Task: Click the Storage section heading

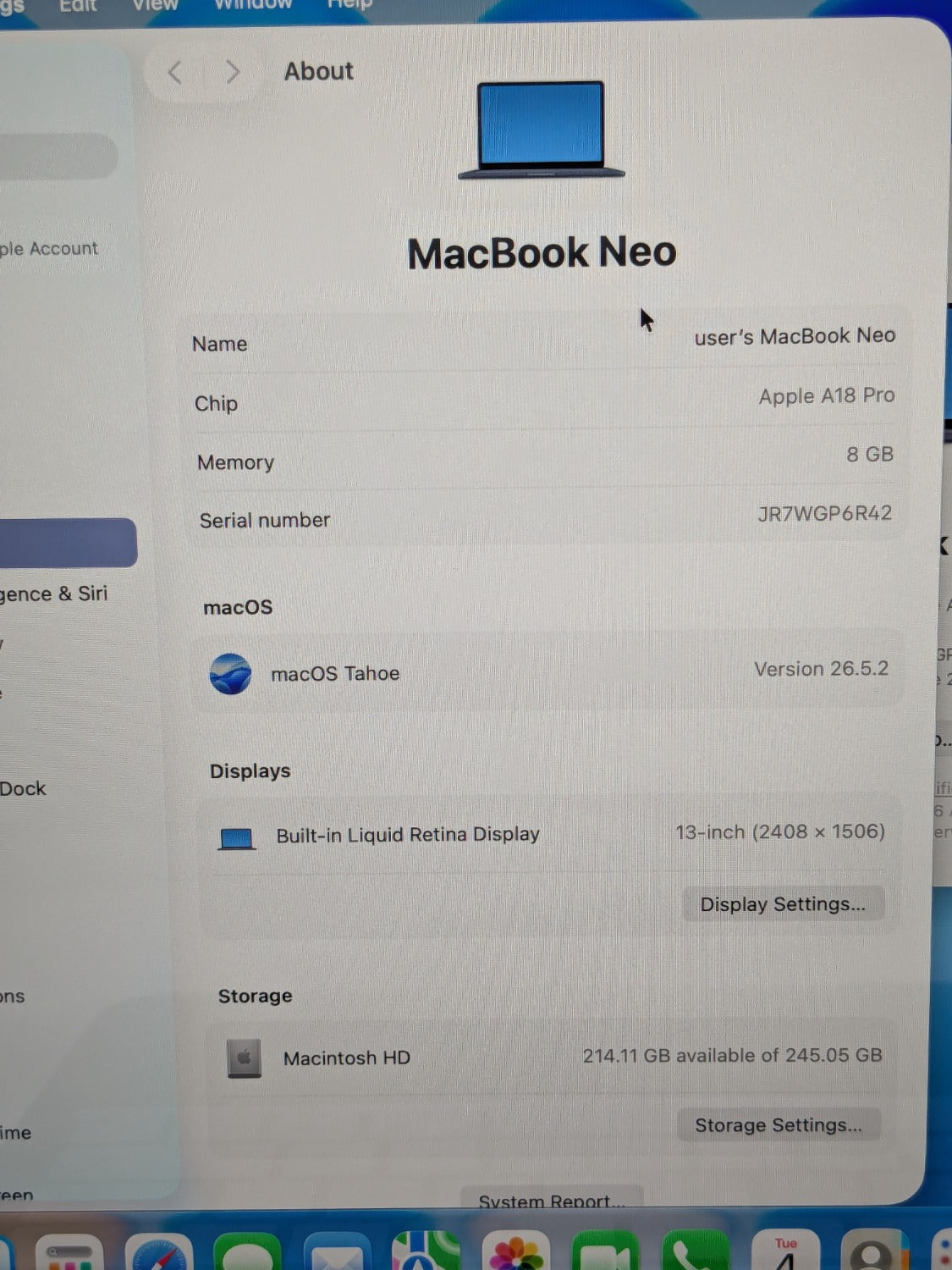Action: click(255, 997)
